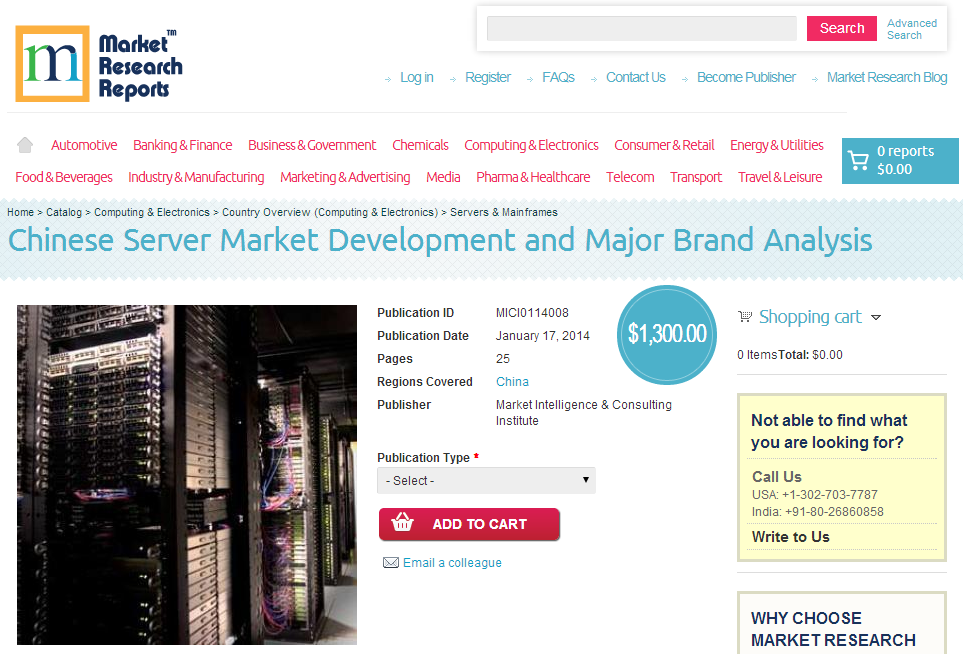Click the USA phone number +1-302-703-7787
Image resolution: width=963 pixels, height=654 pixels.
point(829,494)
